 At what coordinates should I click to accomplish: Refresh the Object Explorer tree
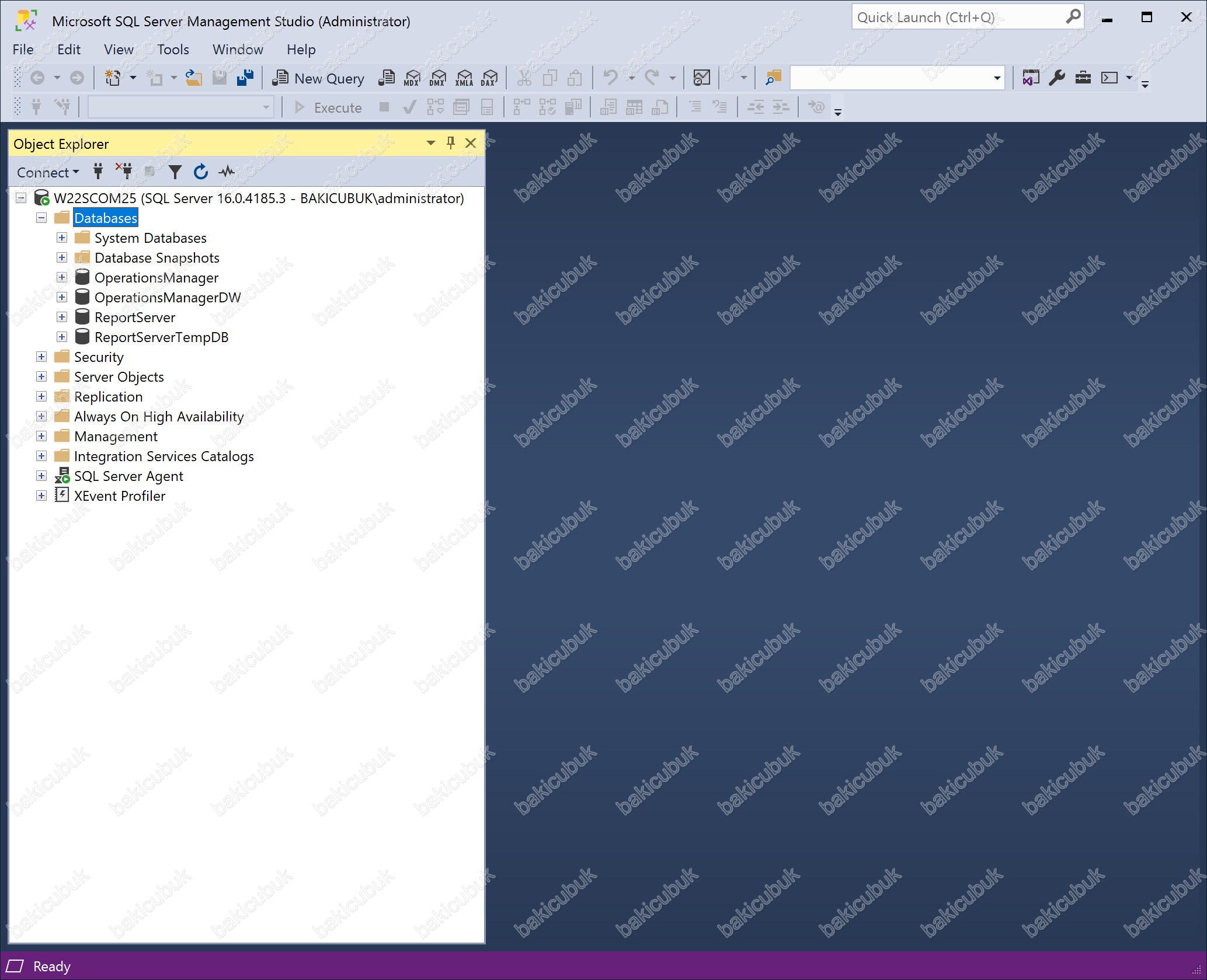[201, 172]
